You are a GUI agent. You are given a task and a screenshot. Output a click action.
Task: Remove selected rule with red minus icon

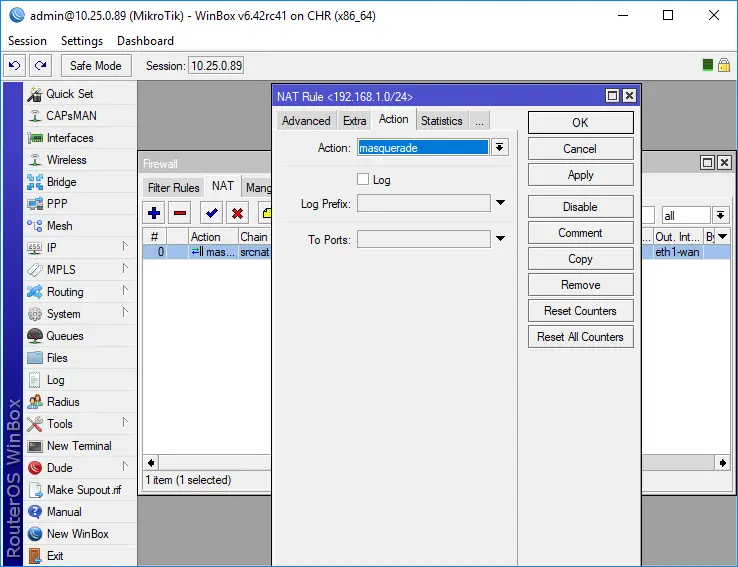pos(180,213)
